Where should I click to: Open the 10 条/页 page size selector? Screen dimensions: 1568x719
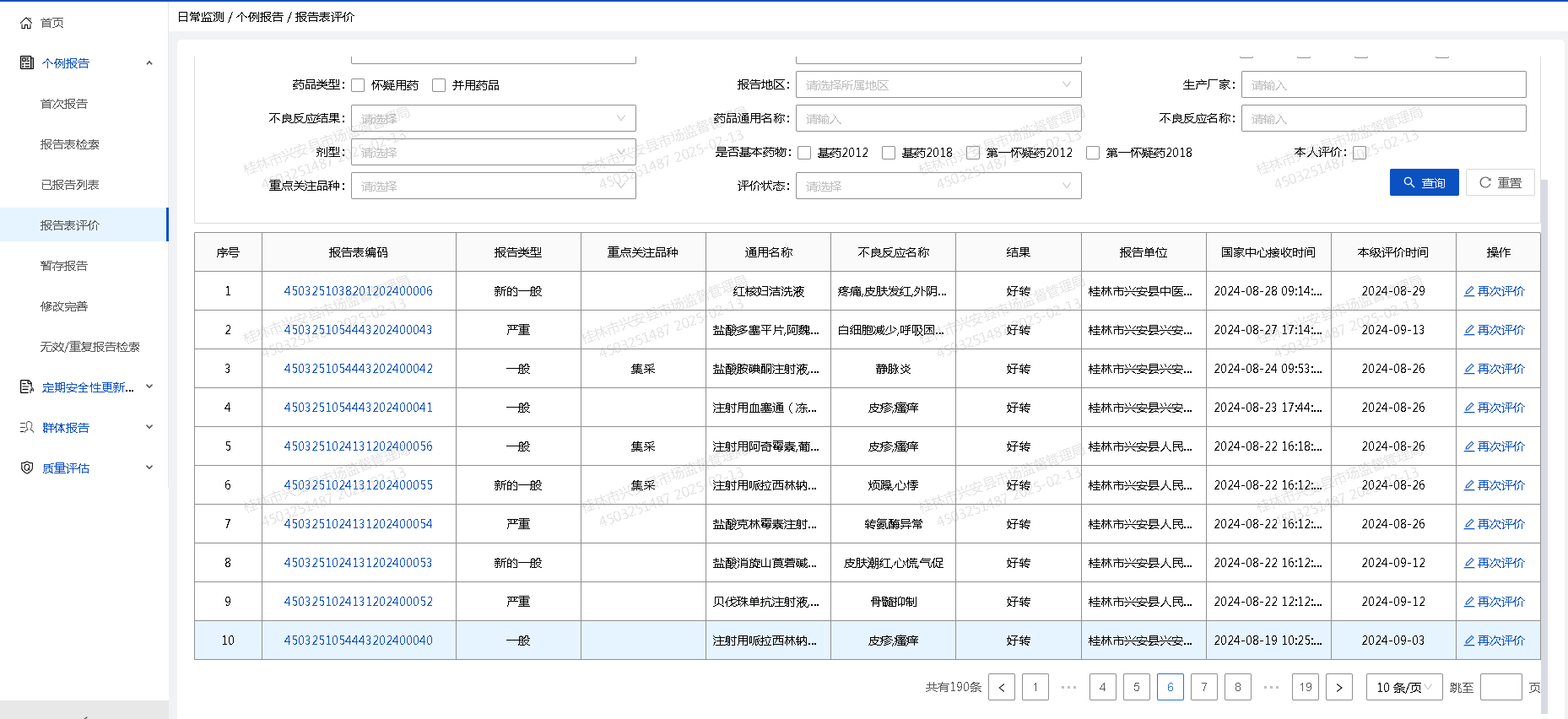[x=1403, y=687]
